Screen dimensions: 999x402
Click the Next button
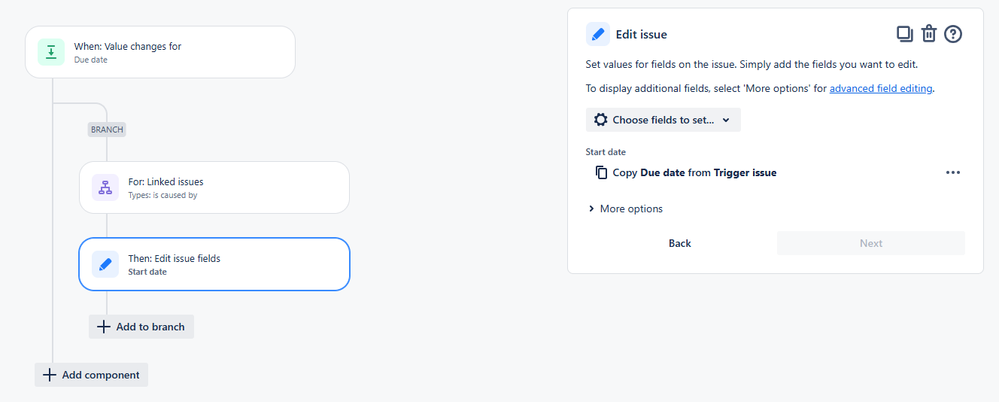871,243
